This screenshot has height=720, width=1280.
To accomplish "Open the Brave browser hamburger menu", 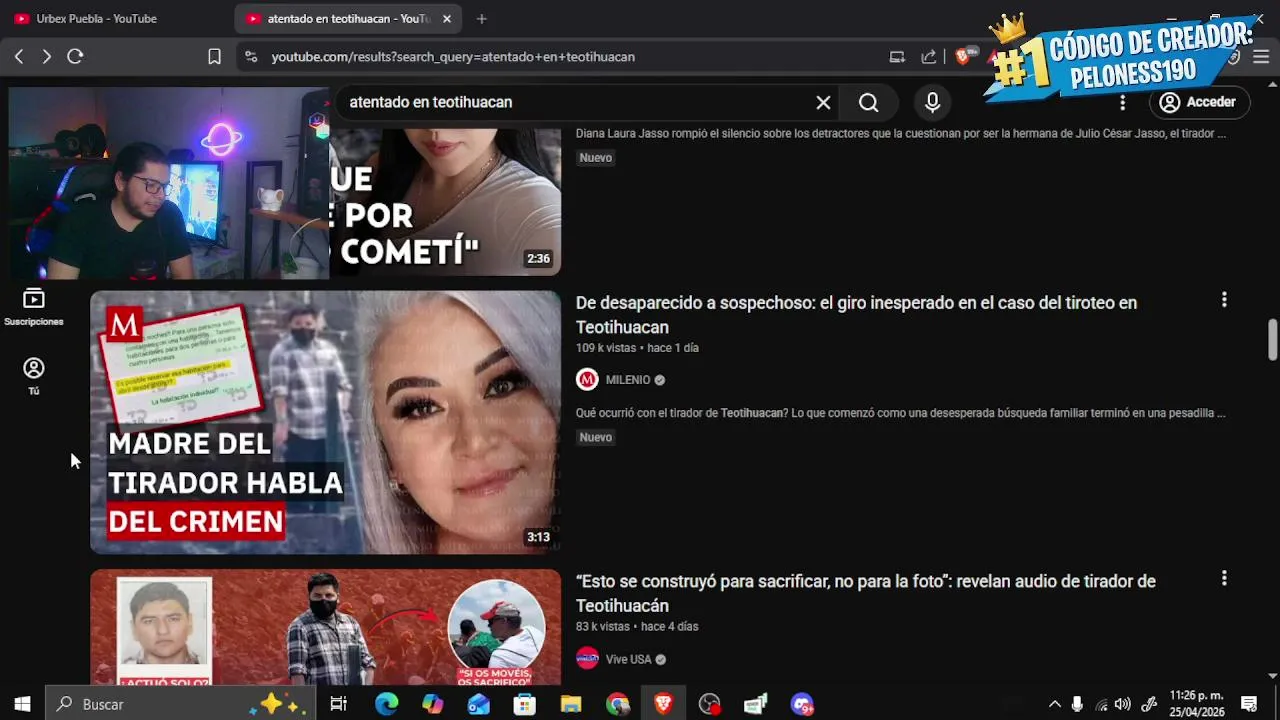I will coord(1261,57).
